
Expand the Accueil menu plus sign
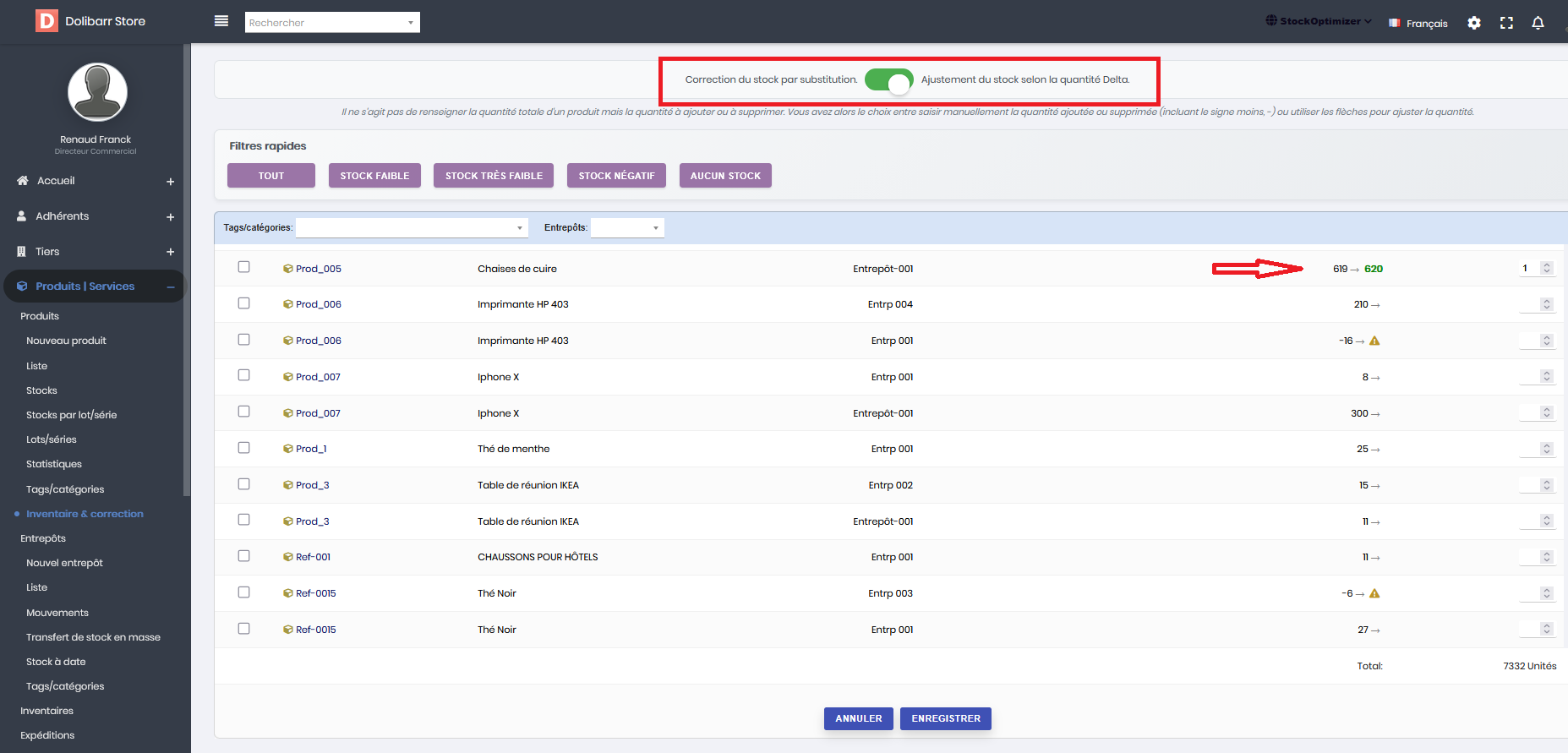pos(170,182)
